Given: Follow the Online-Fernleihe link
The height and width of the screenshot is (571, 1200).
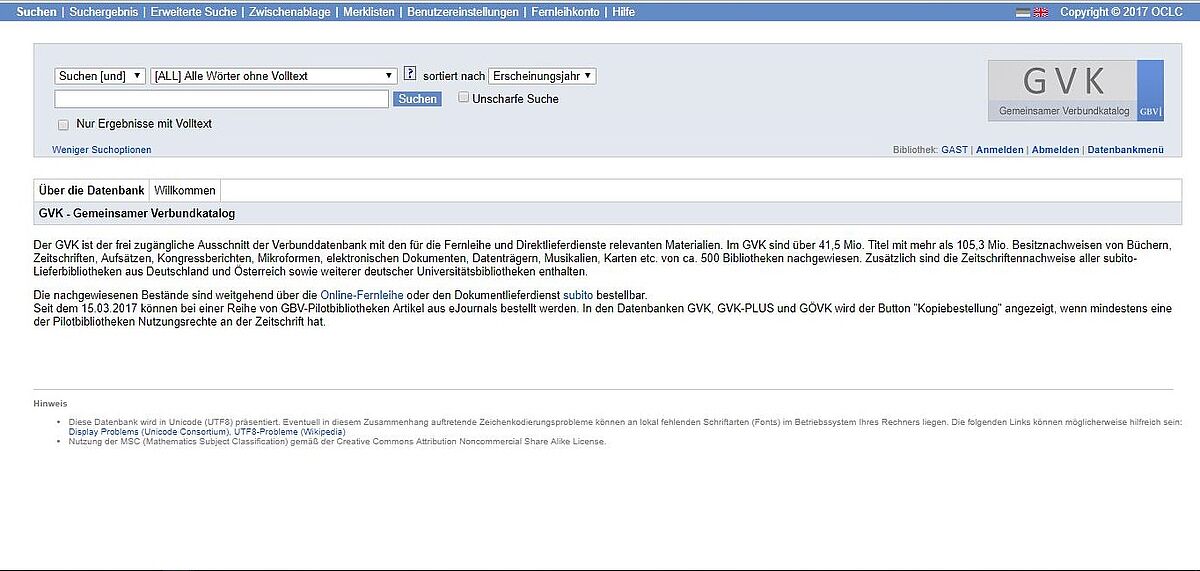Looking at the screenshot, I should 359,295.
